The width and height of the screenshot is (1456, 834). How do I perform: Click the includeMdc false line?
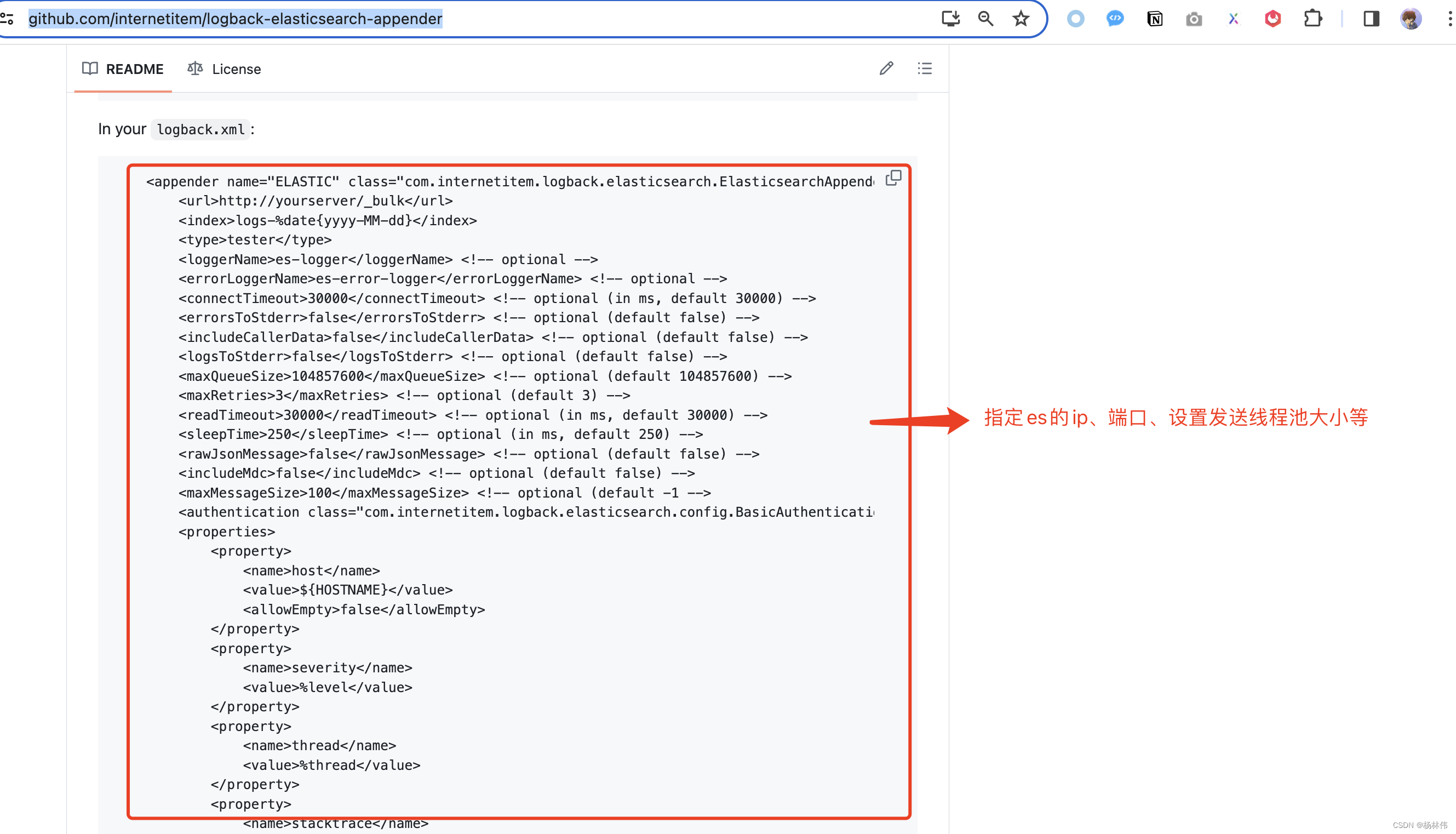coord(437,473)
